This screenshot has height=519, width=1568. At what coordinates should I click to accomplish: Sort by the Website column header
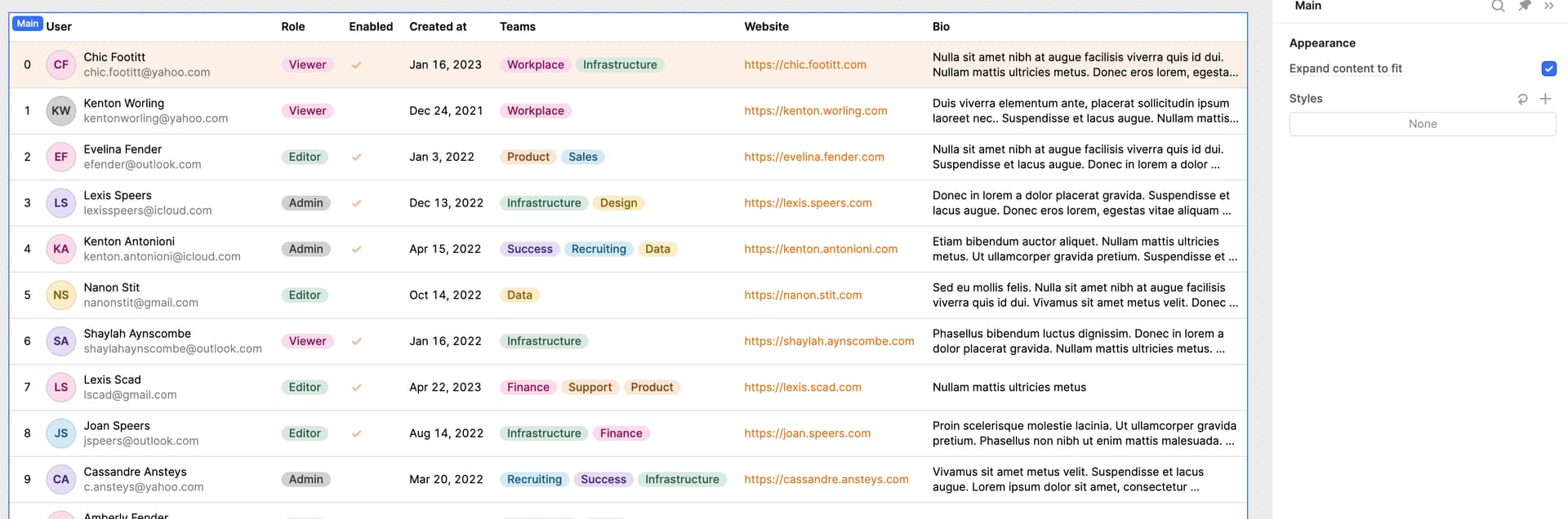click(x=766, y=27)
